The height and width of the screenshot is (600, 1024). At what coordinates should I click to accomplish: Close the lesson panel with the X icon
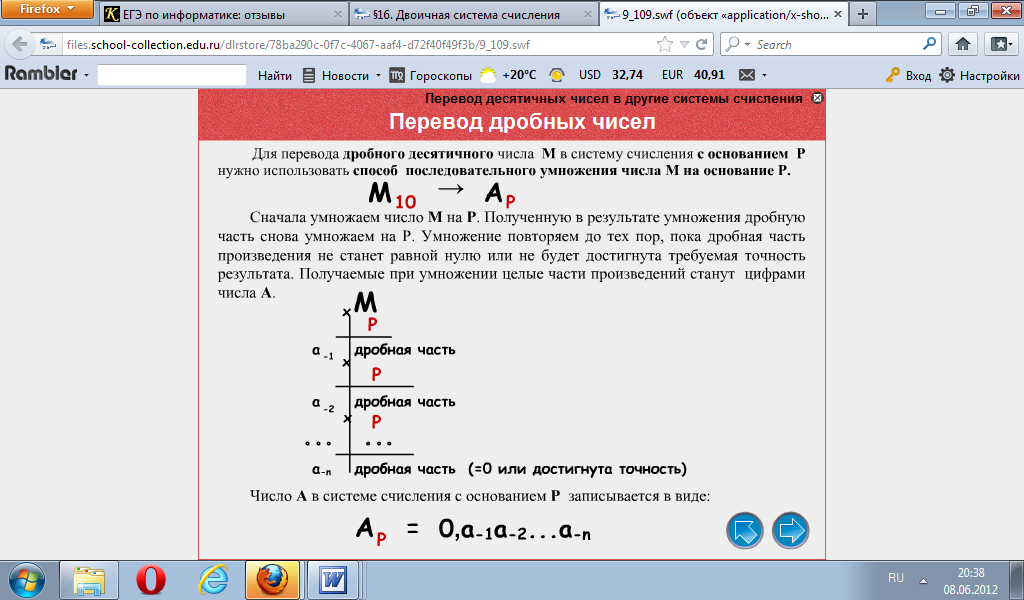click(817, 98)
